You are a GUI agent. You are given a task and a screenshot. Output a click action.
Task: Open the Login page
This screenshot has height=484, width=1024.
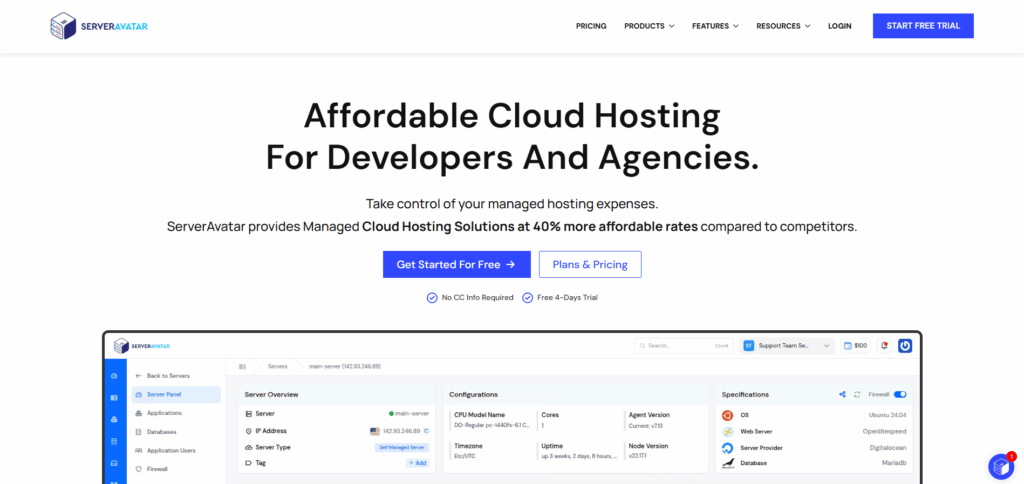[840, 26]
